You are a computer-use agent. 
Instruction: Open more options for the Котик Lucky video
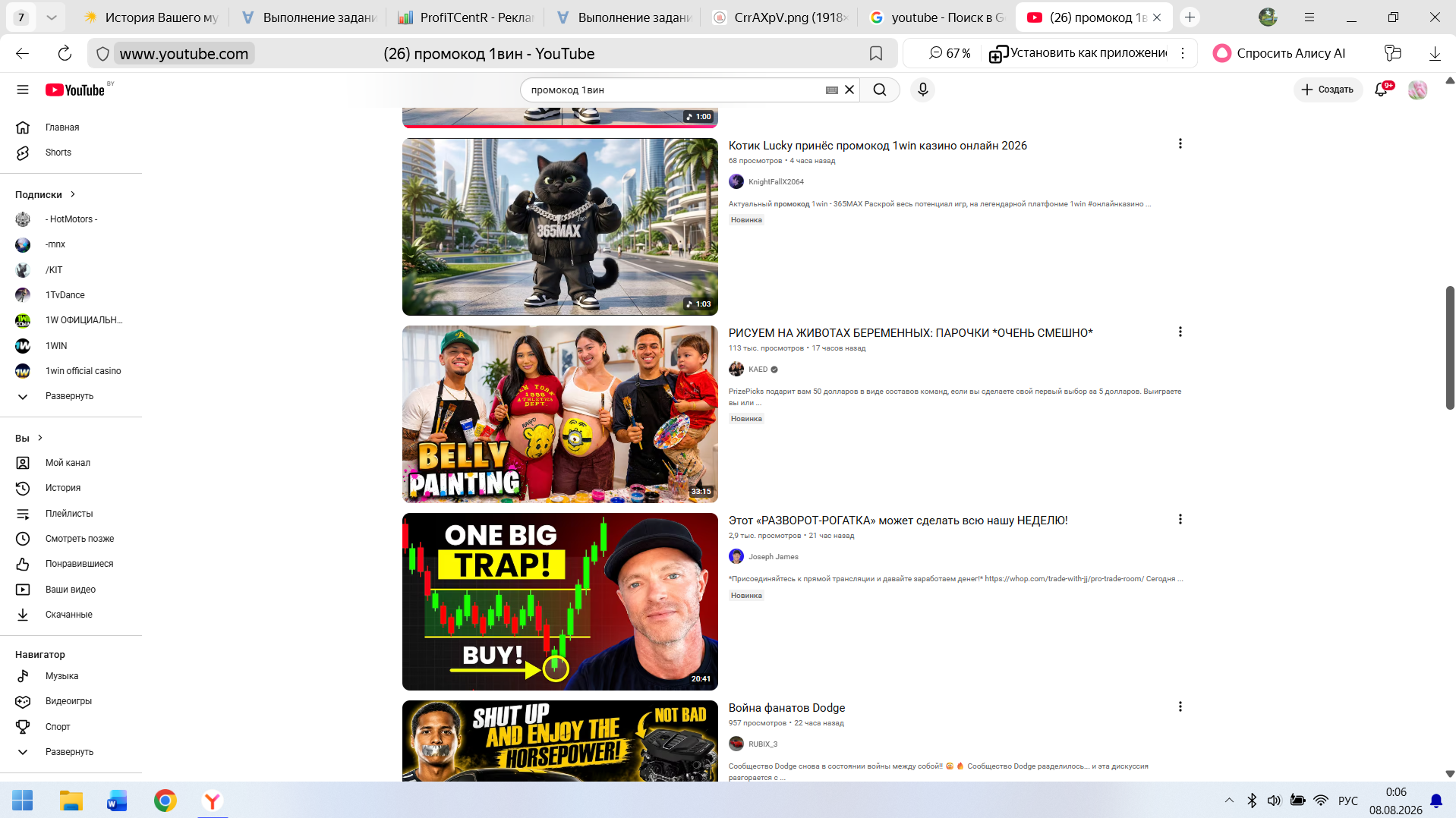click(1180, 144)
